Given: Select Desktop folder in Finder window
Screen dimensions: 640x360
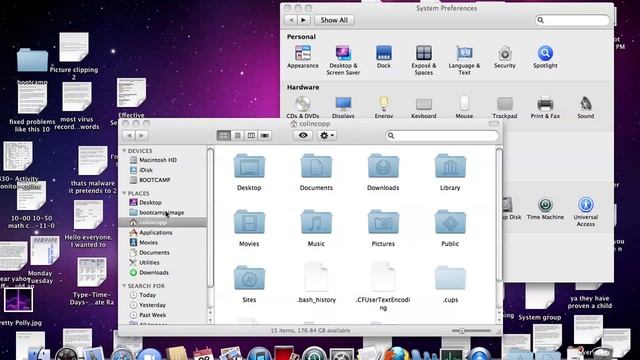Looking at the screenshot, I should tap(249, 172).
